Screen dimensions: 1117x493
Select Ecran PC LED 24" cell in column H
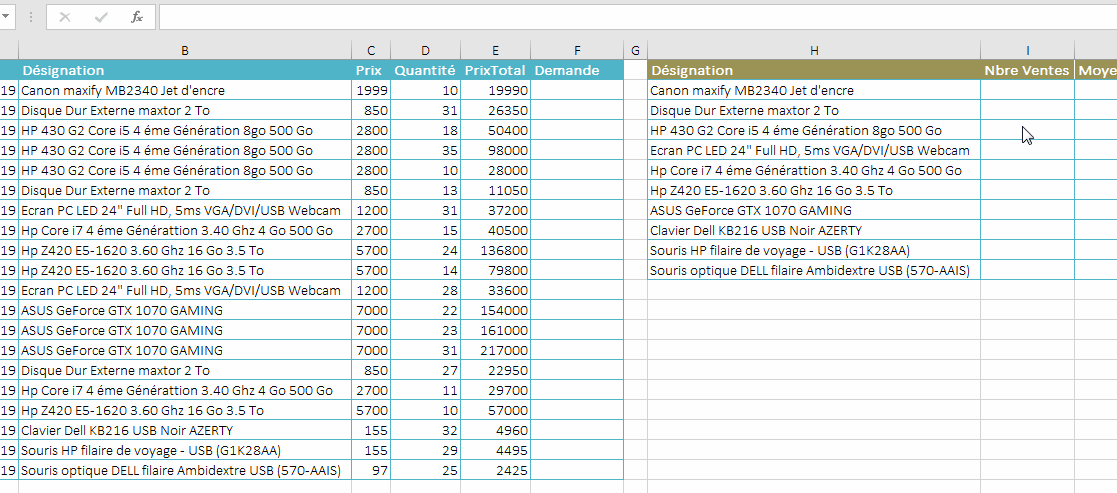tap(814, 150)
